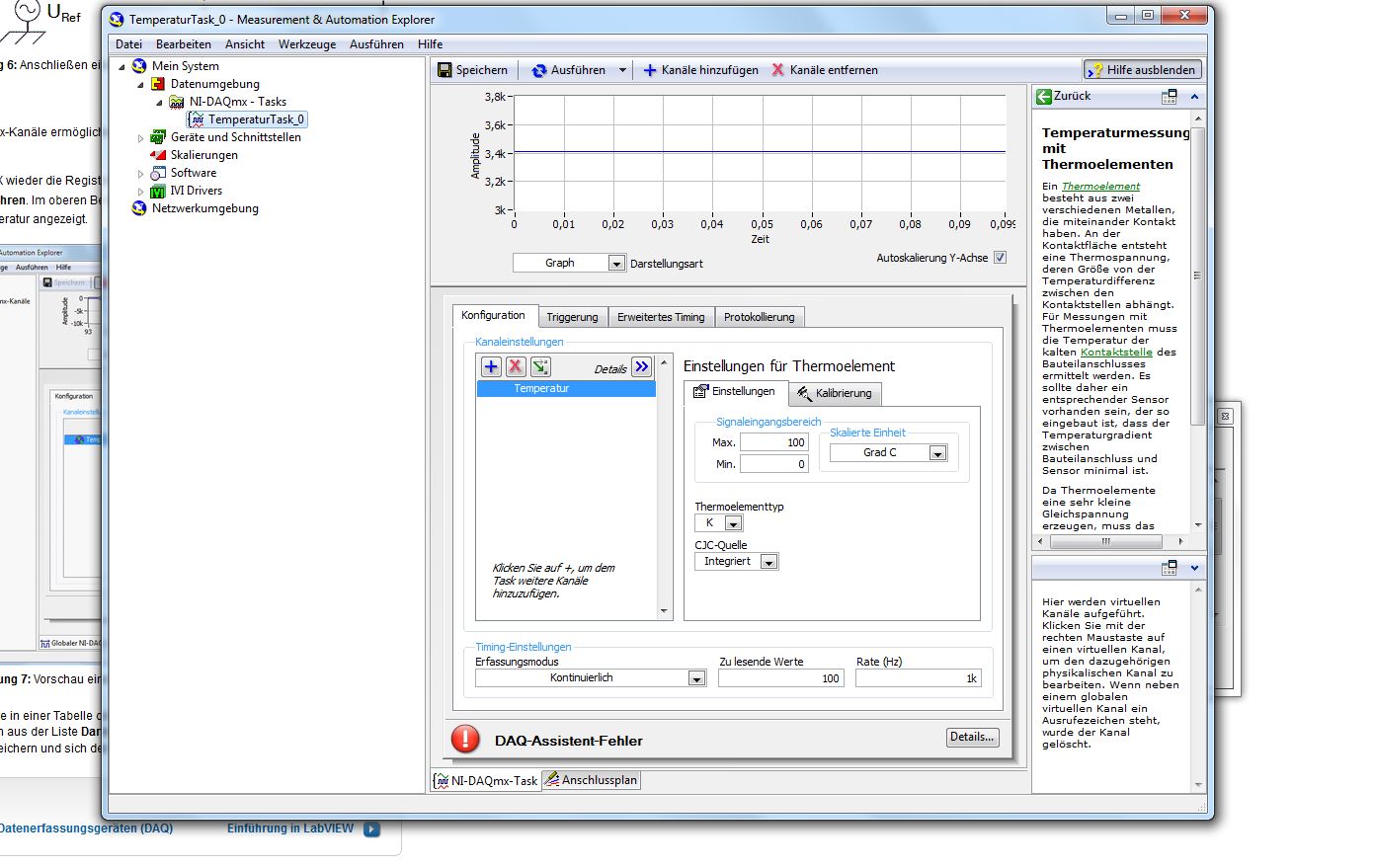The height and width of the screenshot is (868, 1374).
Task: Click the window icon in lower help pane
Action: [x=1170, y=568]
